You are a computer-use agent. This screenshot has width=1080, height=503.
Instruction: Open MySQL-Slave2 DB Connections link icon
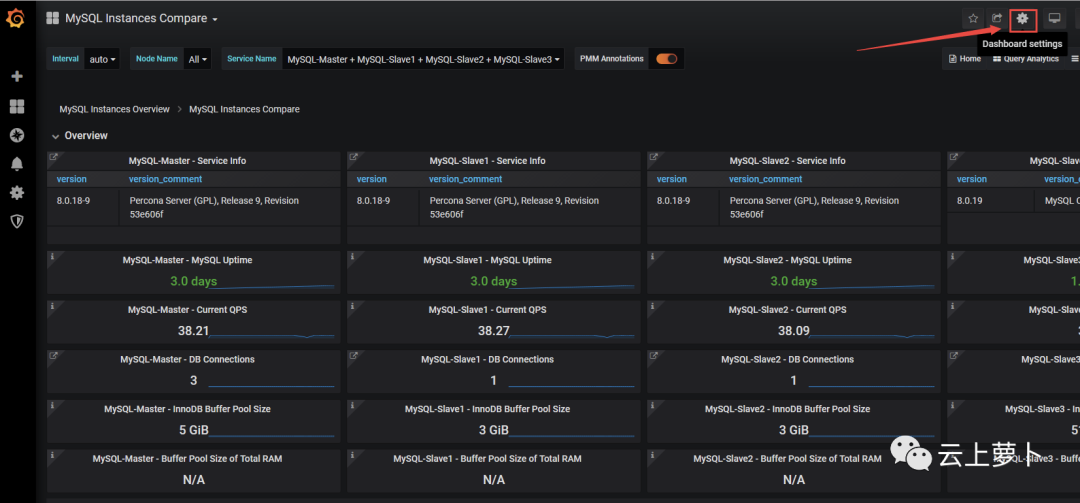tap(654, 356)
